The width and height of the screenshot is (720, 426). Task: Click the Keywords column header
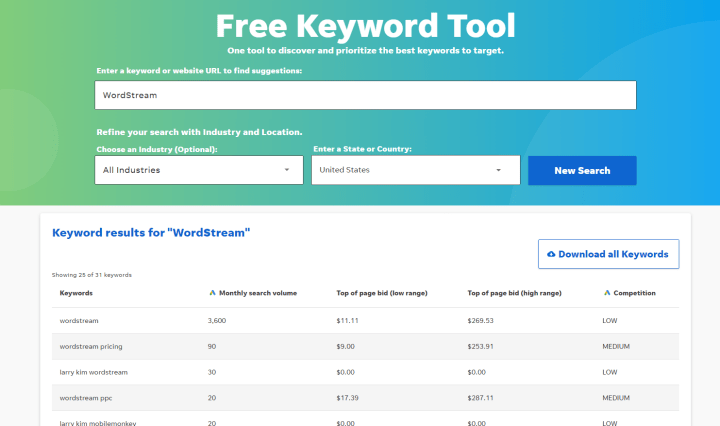coord(76,293)
